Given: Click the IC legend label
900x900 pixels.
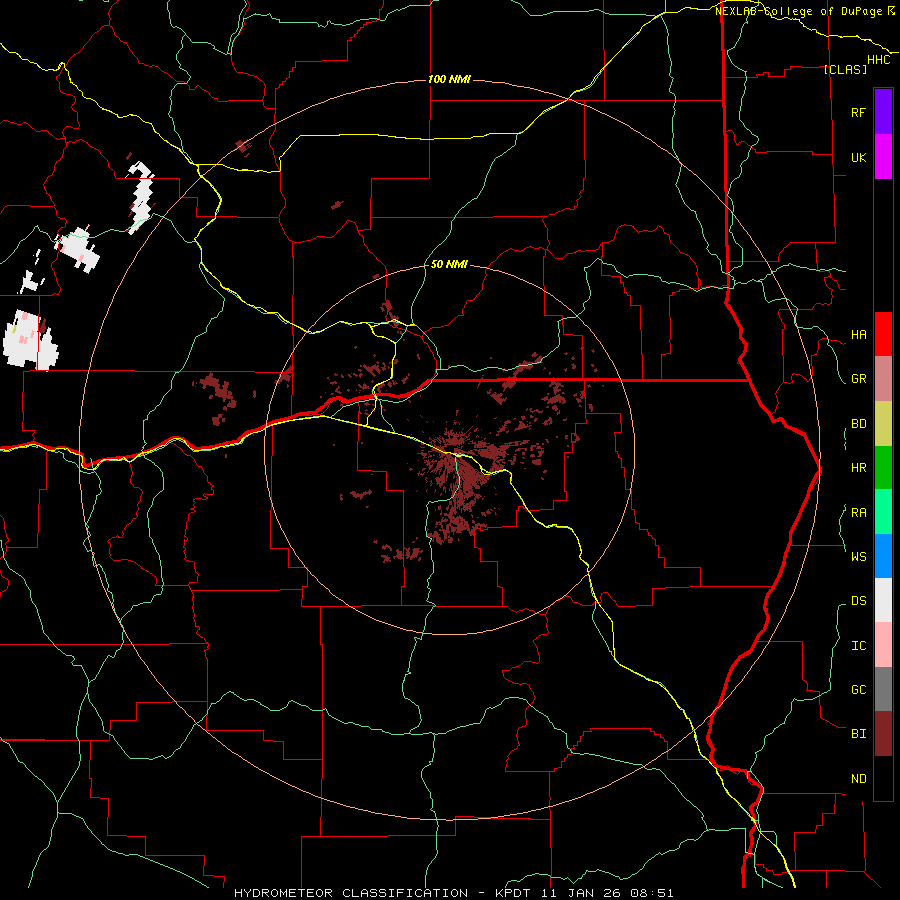Looking at the screenshot, I should (x=858, y=646).
